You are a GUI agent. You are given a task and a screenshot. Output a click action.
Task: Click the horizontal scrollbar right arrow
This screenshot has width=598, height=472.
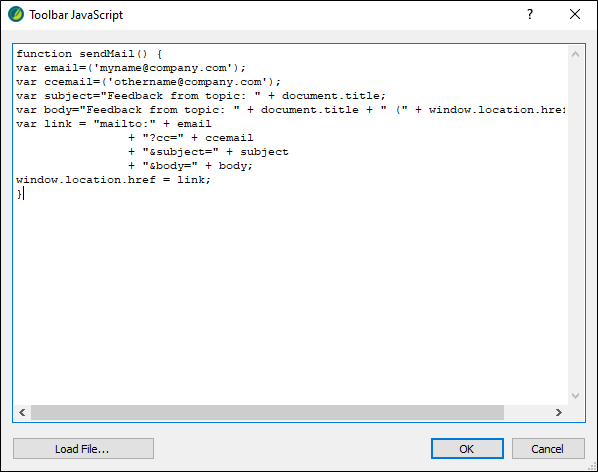pyautogui.click(x=559, y=413)
